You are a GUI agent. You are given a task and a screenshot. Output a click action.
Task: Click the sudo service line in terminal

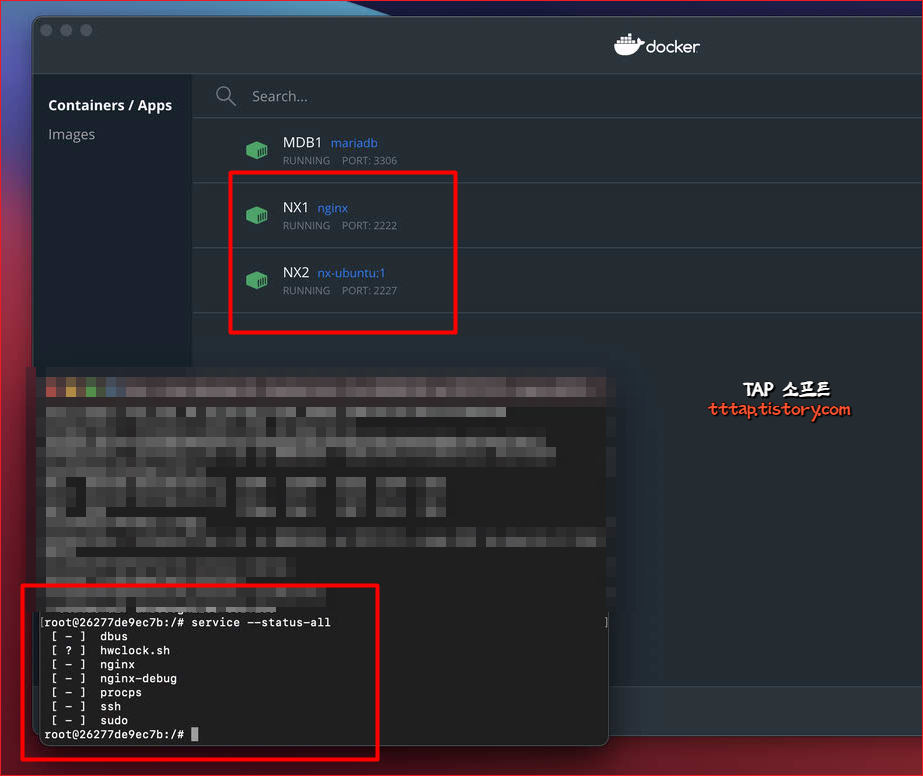[x=89, y=721]
